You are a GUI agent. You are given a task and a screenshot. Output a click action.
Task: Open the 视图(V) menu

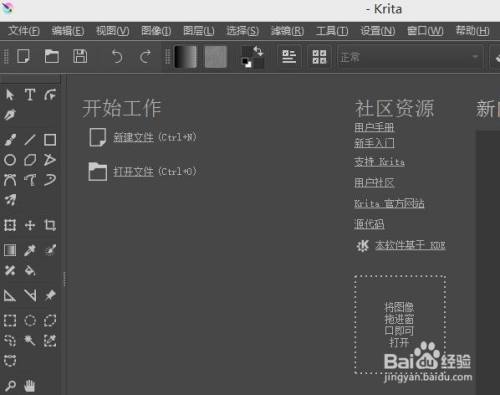113,31
